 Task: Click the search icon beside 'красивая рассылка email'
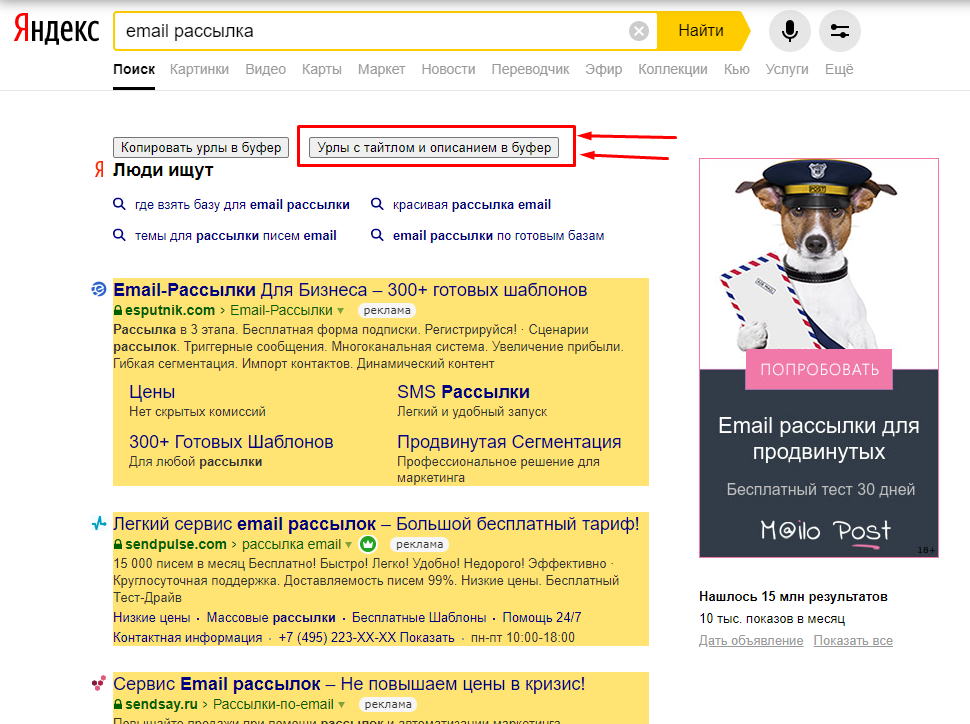click(377, 204)
